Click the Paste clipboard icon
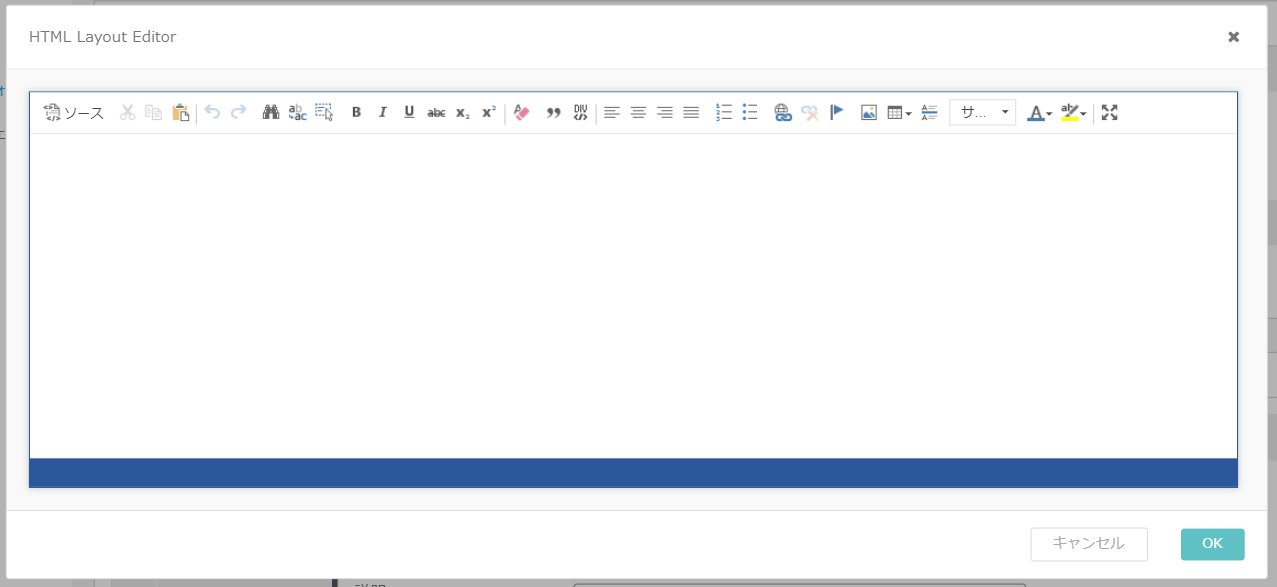The width and height of the screenshot is (1277, 587). point(180,113)
